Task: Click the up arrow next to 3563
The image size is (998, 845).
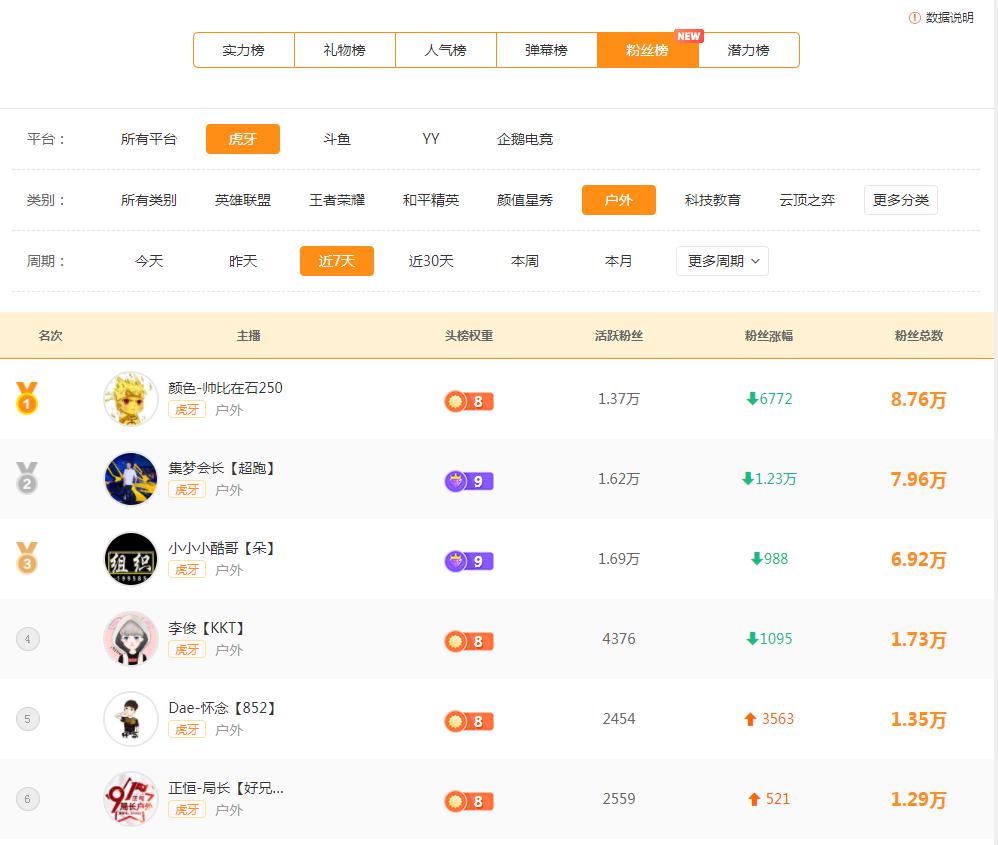Action: click(x=750, y=719)
